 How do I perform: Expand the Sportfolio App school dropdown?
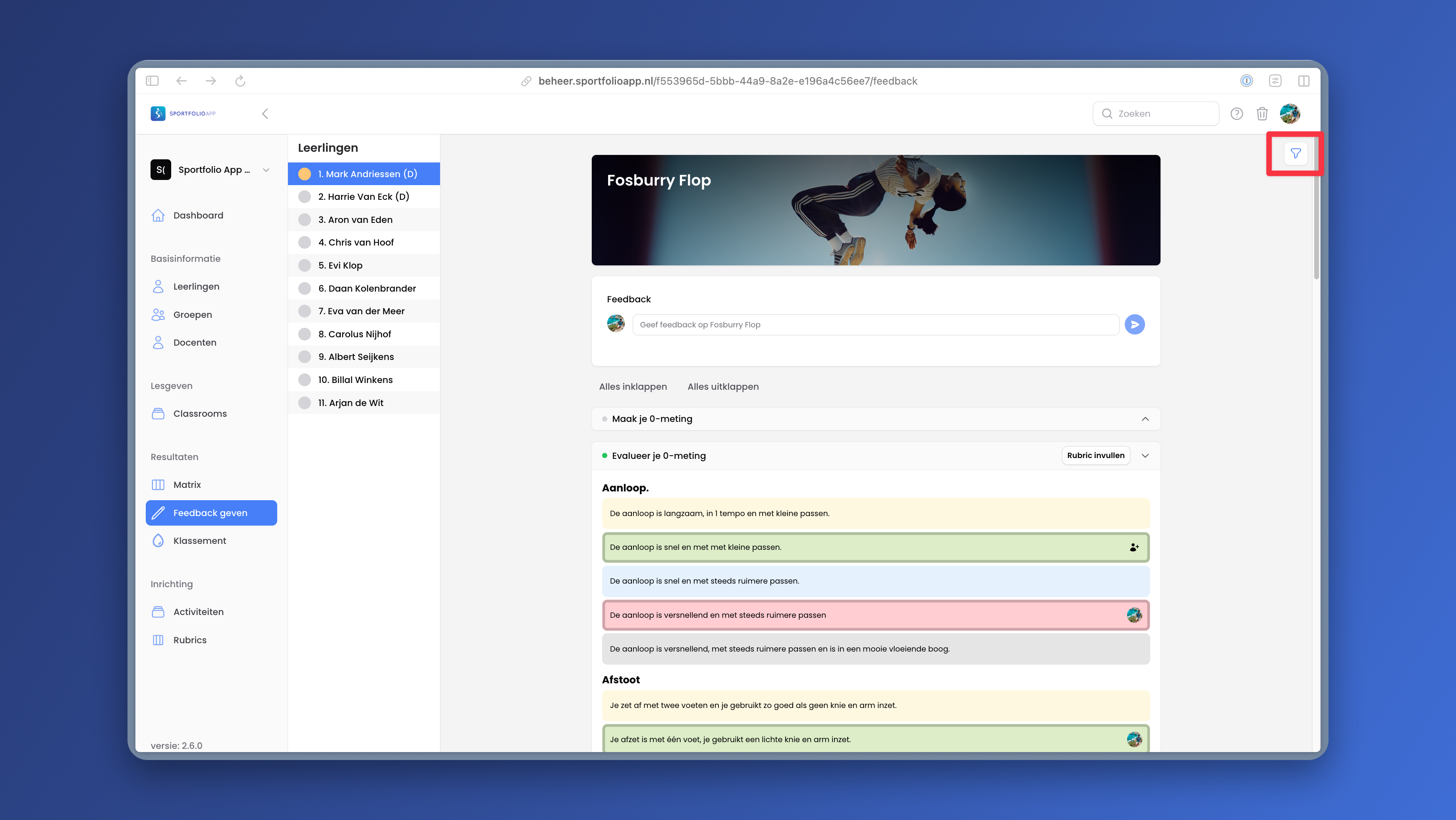[266, 170]
